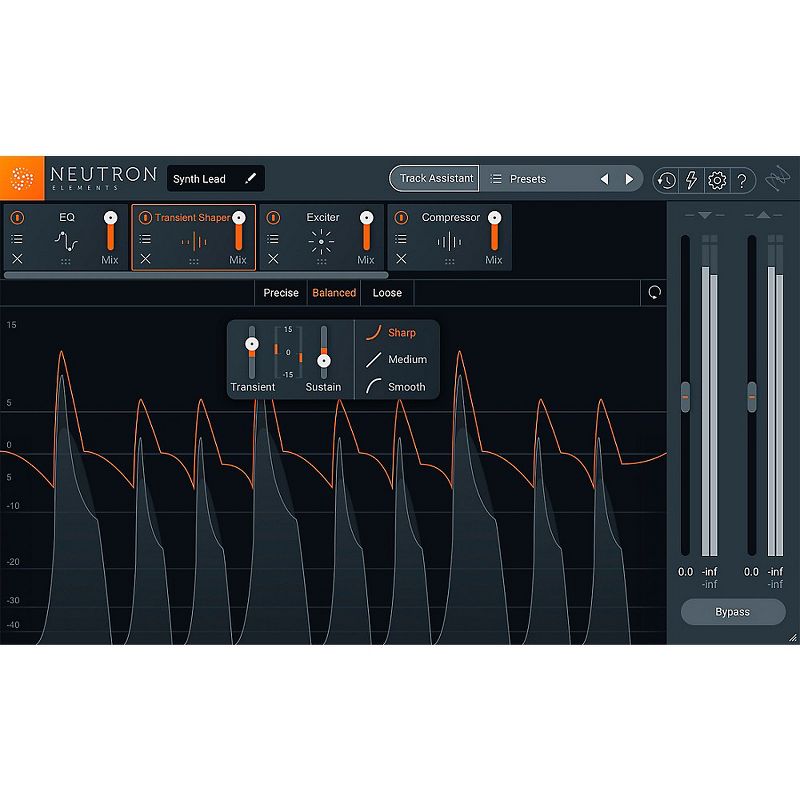Go to the previous preset with the left arrow
Viewport: 800px width, 800px height.
click(x=605, y=178)
